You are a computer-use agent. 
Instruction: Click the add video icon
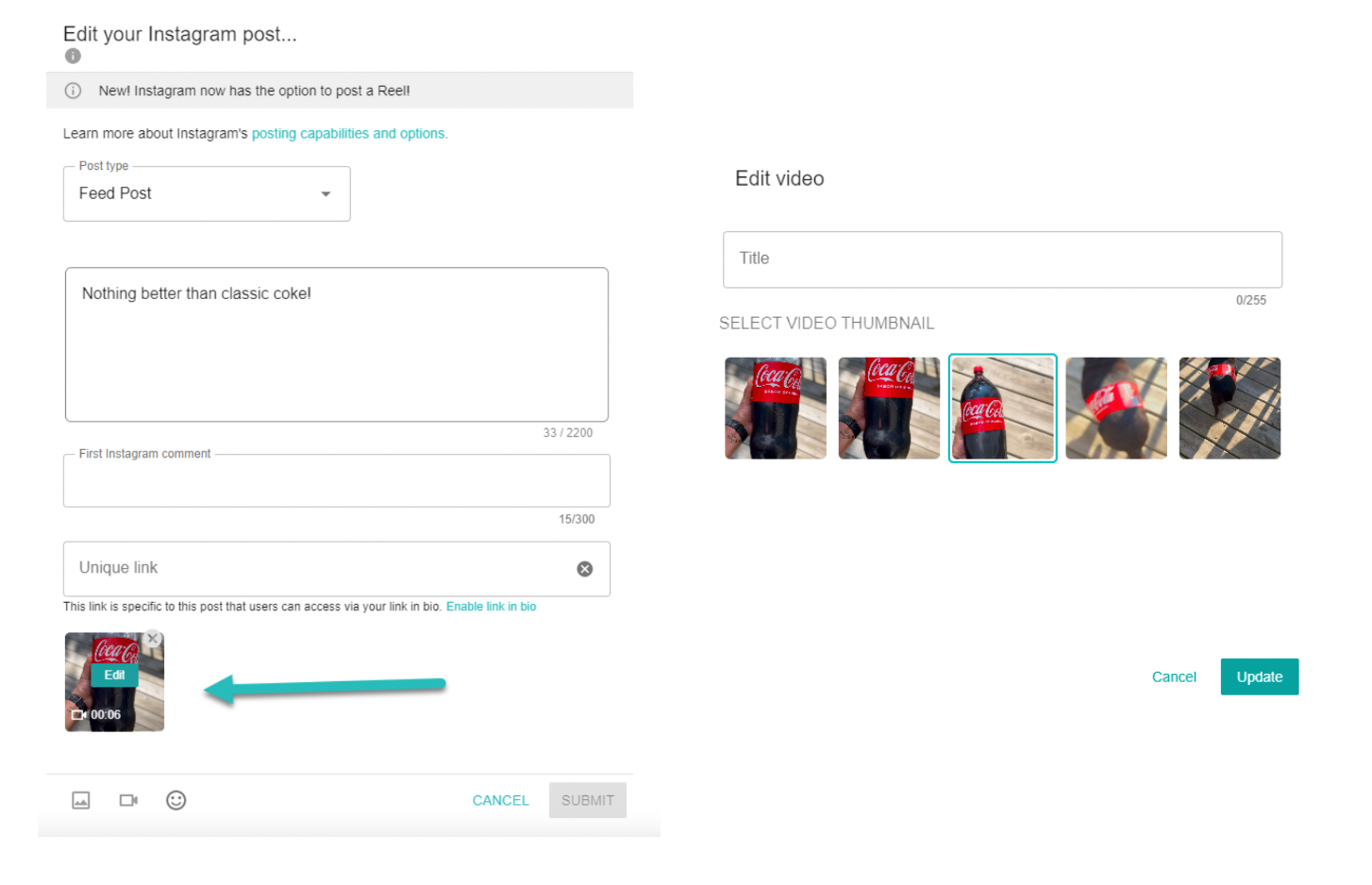click(128, 800)
